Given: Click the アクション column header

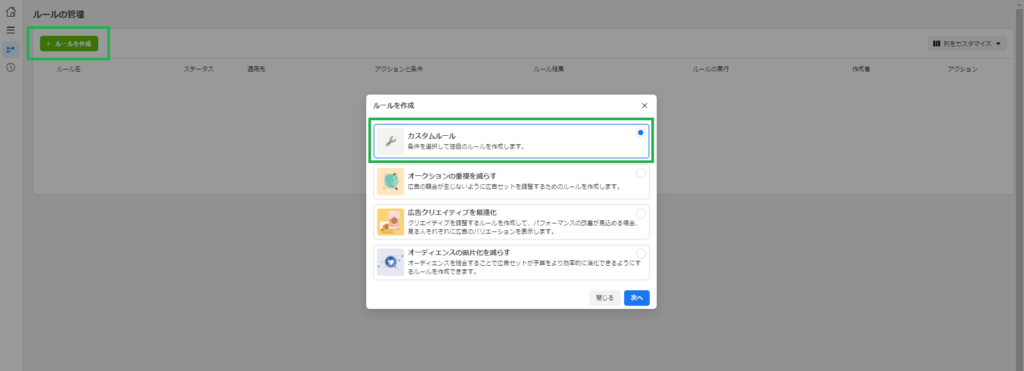Looking at the screenshot, I should (963, 69).
